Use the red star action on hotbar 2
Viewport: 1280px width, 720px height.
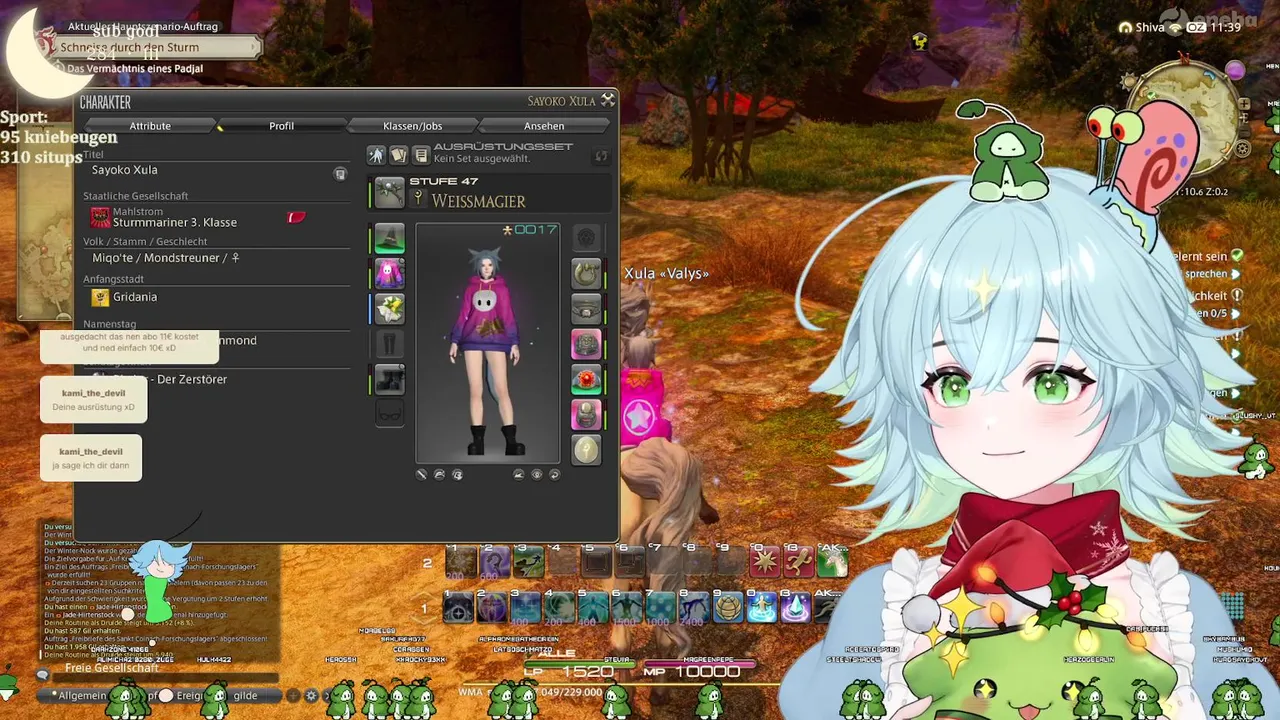[x=765, y=562]
